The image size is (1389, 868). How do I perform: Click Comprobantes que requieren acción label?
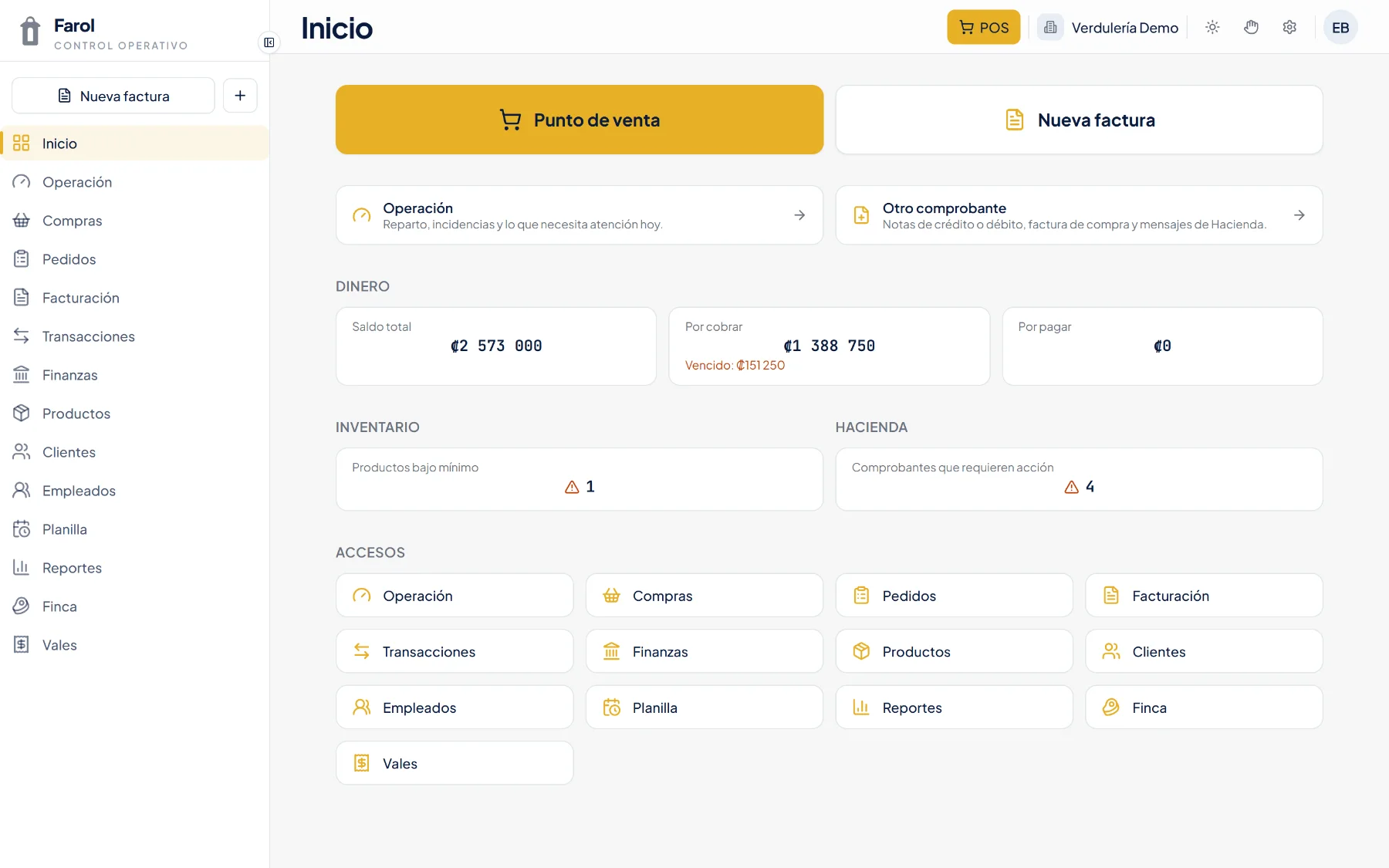[953, 468]
